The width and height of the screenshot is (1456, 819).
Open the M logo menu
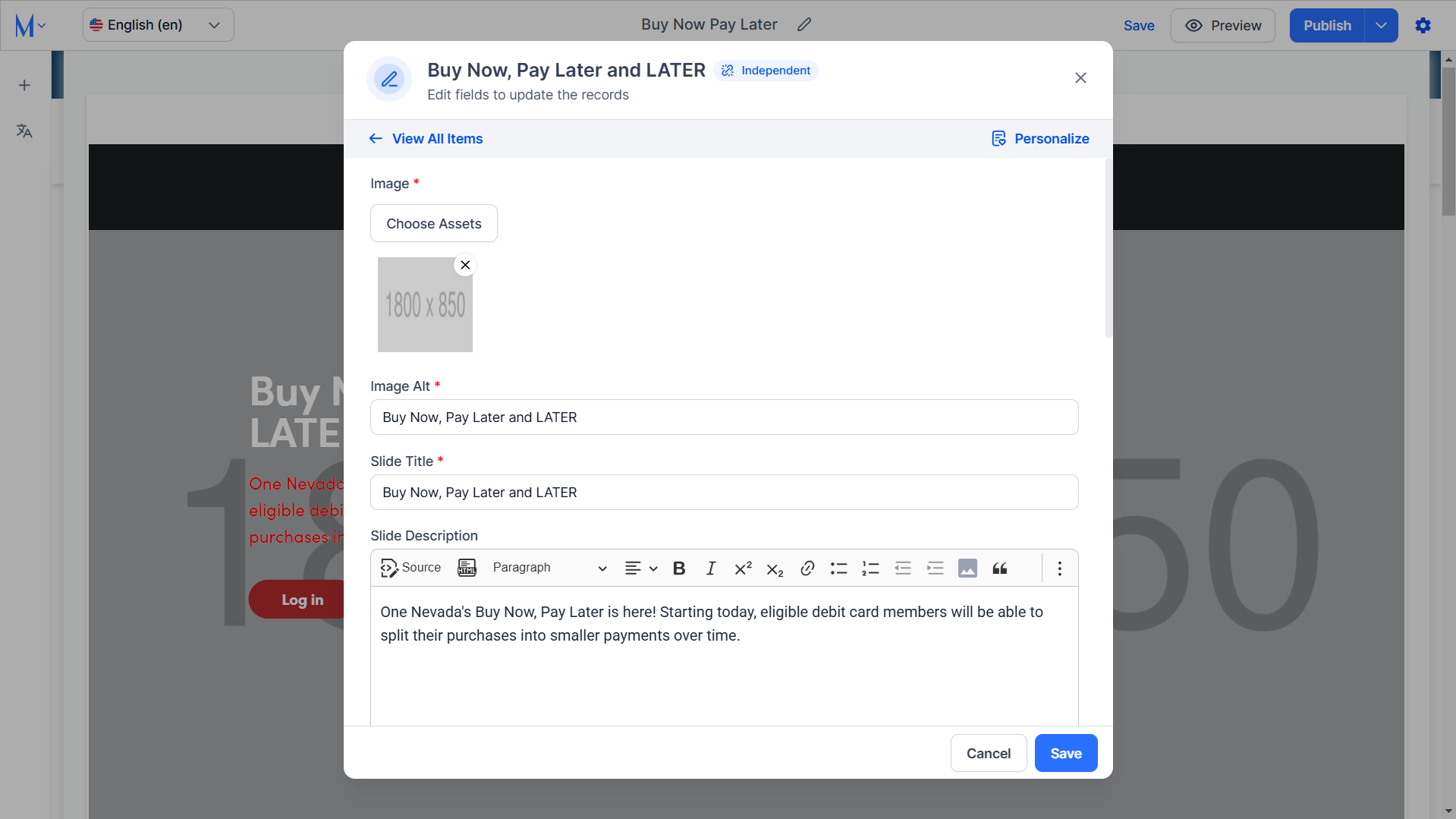(x=30, y=25)
